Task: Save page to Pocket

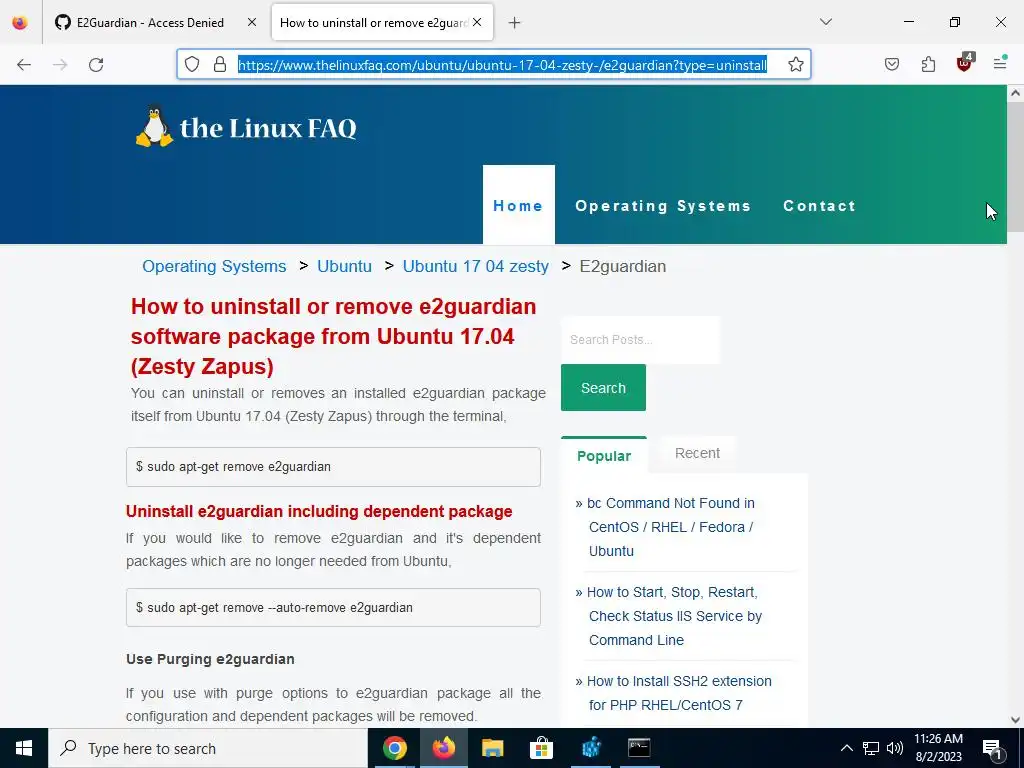Action: coord(892,64)
